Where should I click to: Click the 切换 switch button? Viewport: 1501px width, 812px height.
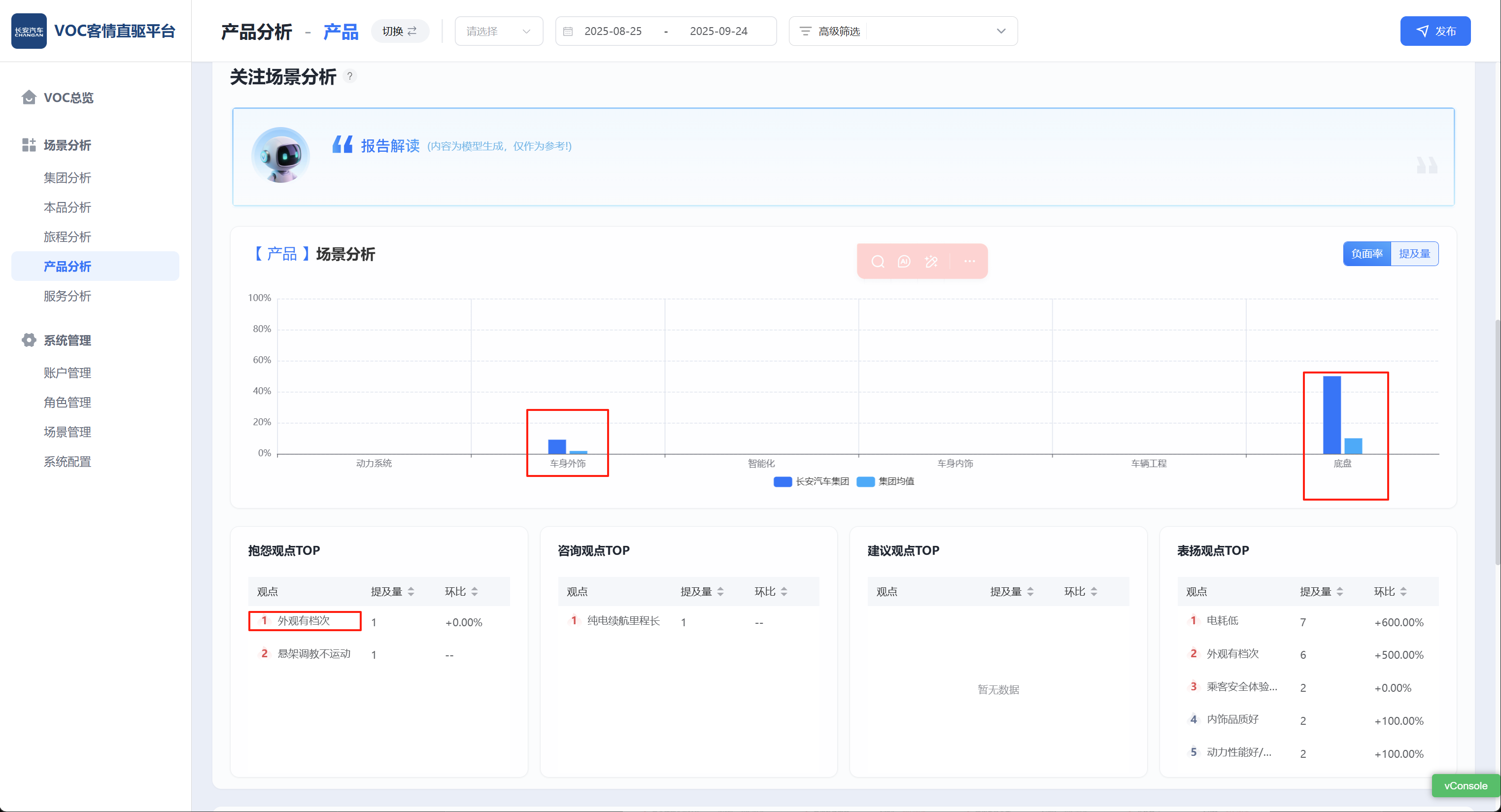point(400,32)
